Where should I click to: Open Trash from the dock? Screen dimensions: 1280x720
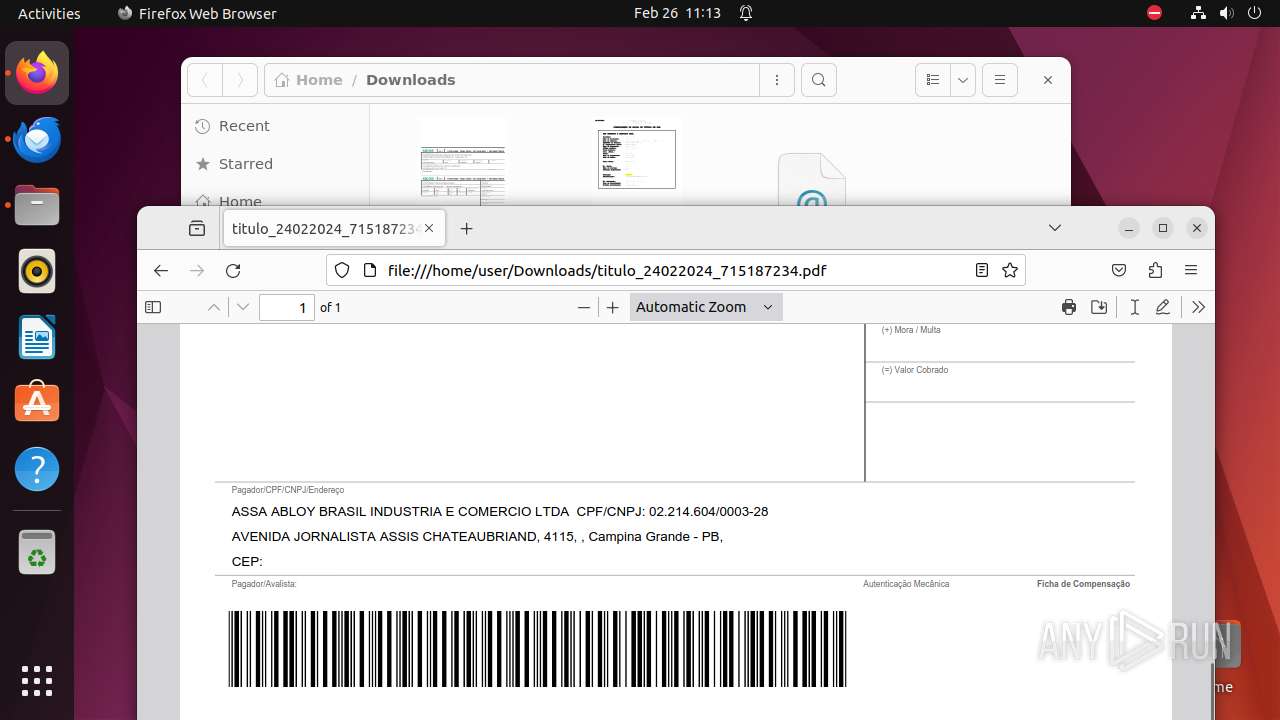[37, 551]
